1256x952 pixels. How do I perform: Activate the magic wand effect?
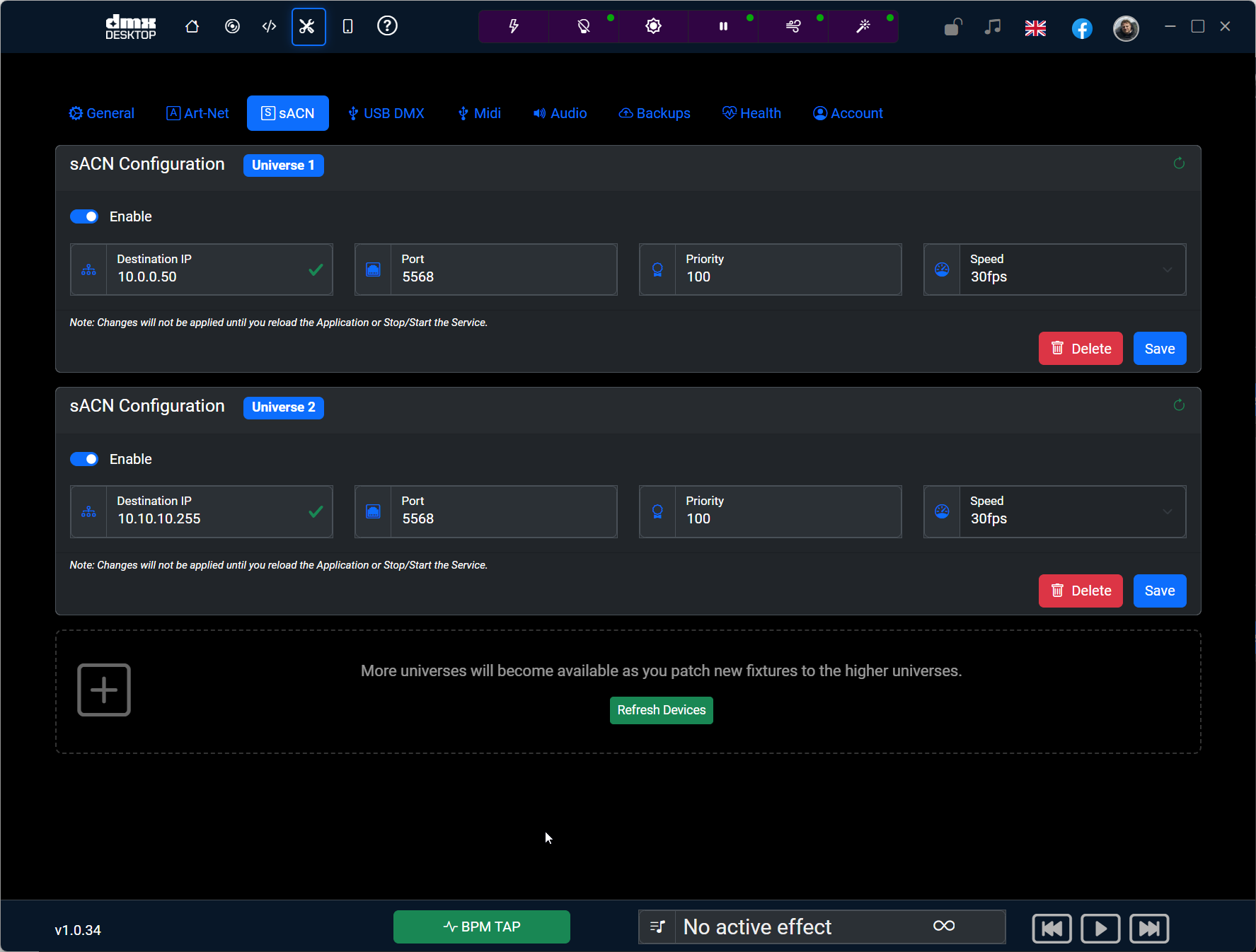863,26
